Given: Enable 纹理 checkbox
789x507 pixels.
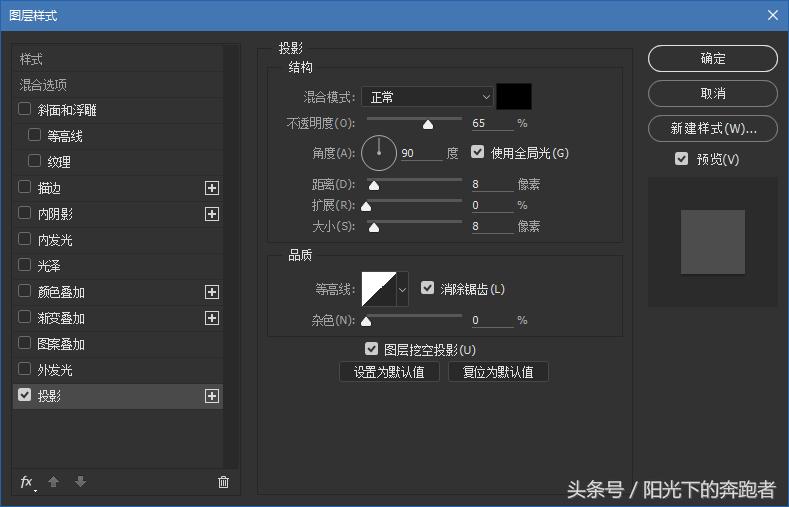Looking at the screenshot, I should [34, 161].
